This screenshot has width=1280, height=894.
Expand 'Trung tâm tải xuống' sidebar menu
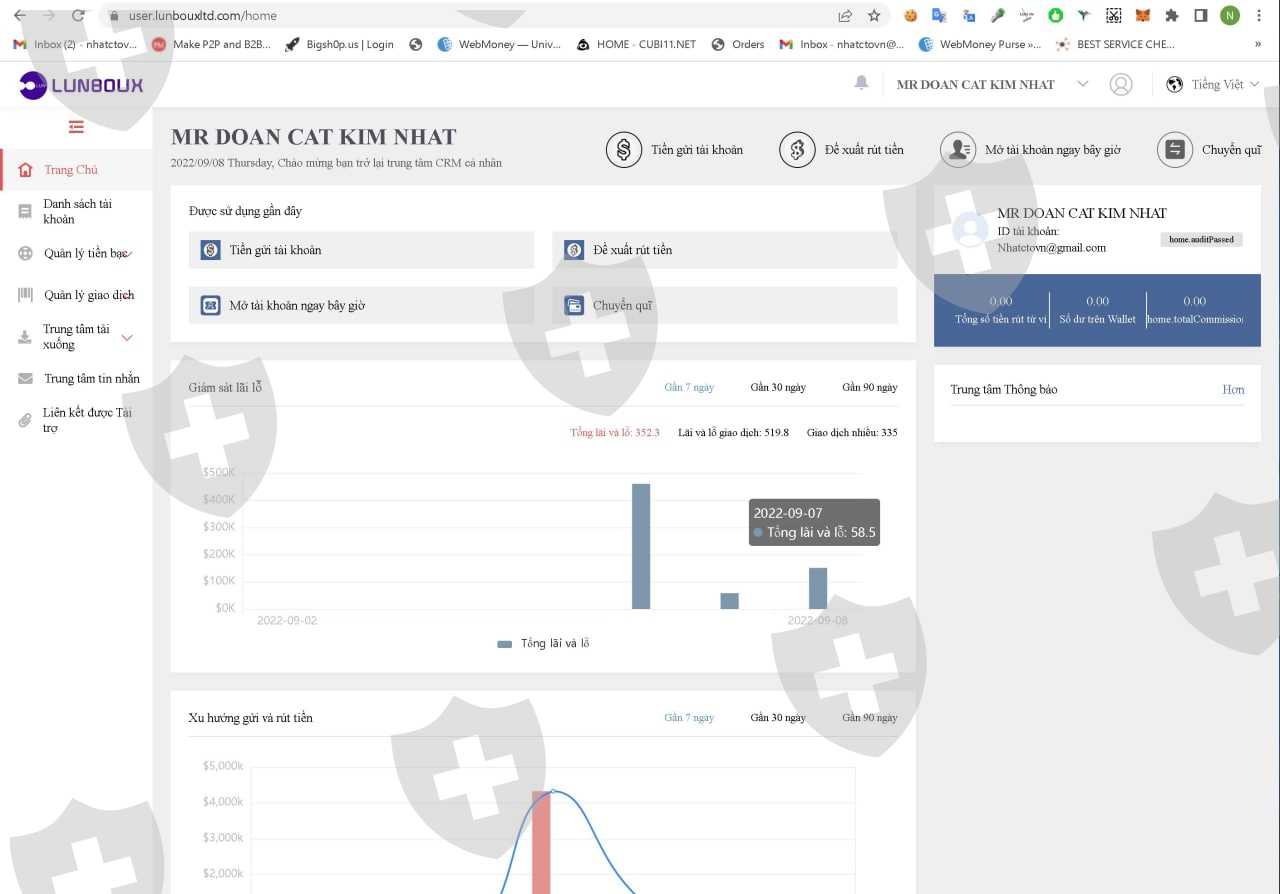tap(127, 337)
